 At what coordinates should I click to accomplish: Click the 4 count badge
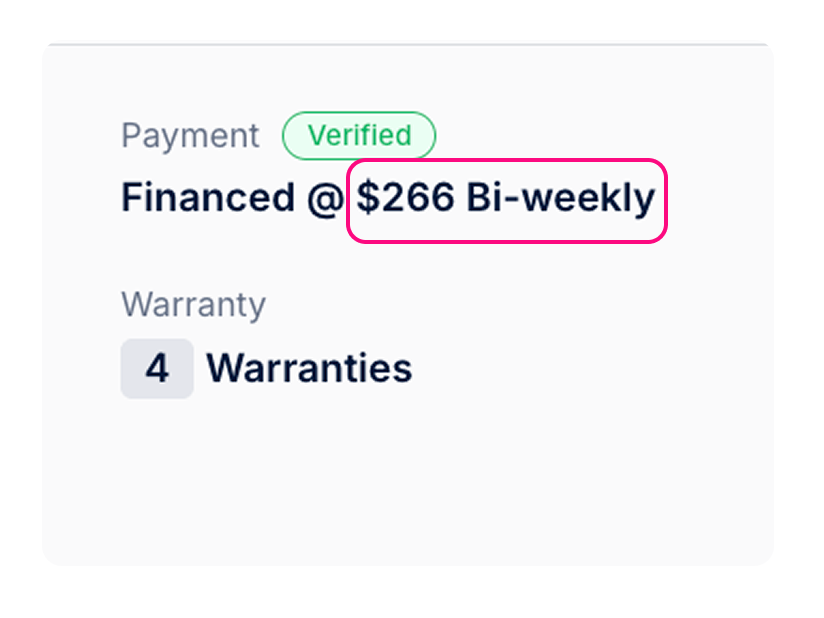pos(157,369)
